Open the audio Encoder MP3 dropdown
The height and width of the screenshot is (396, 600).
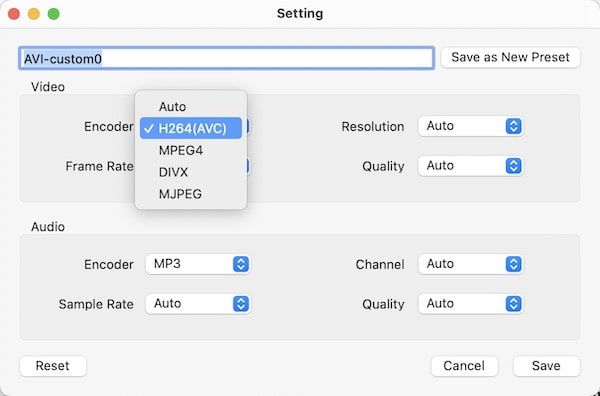click(198, 264)
